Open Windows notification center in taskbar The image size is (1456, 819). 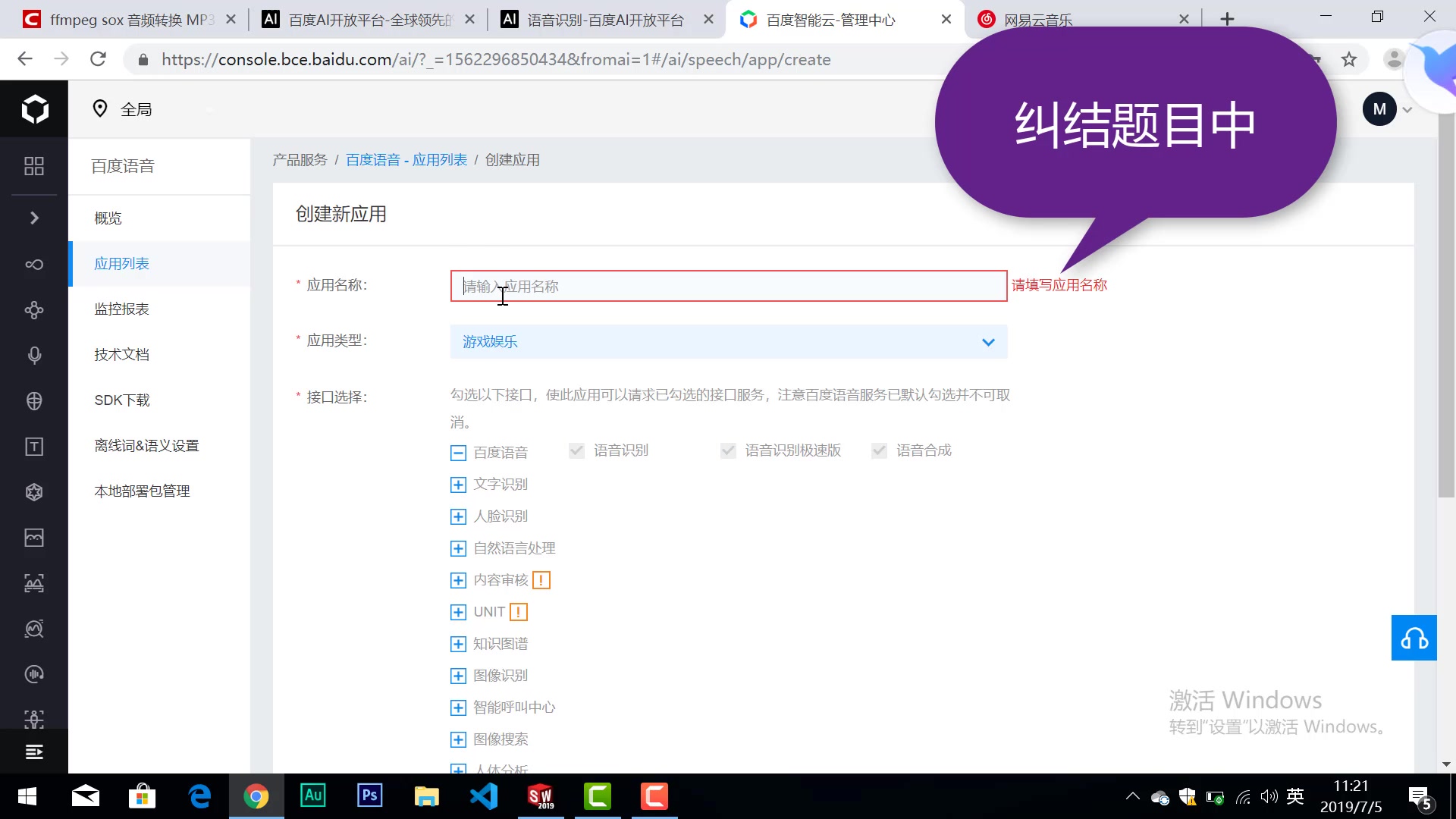click(x=1420, y=797)
